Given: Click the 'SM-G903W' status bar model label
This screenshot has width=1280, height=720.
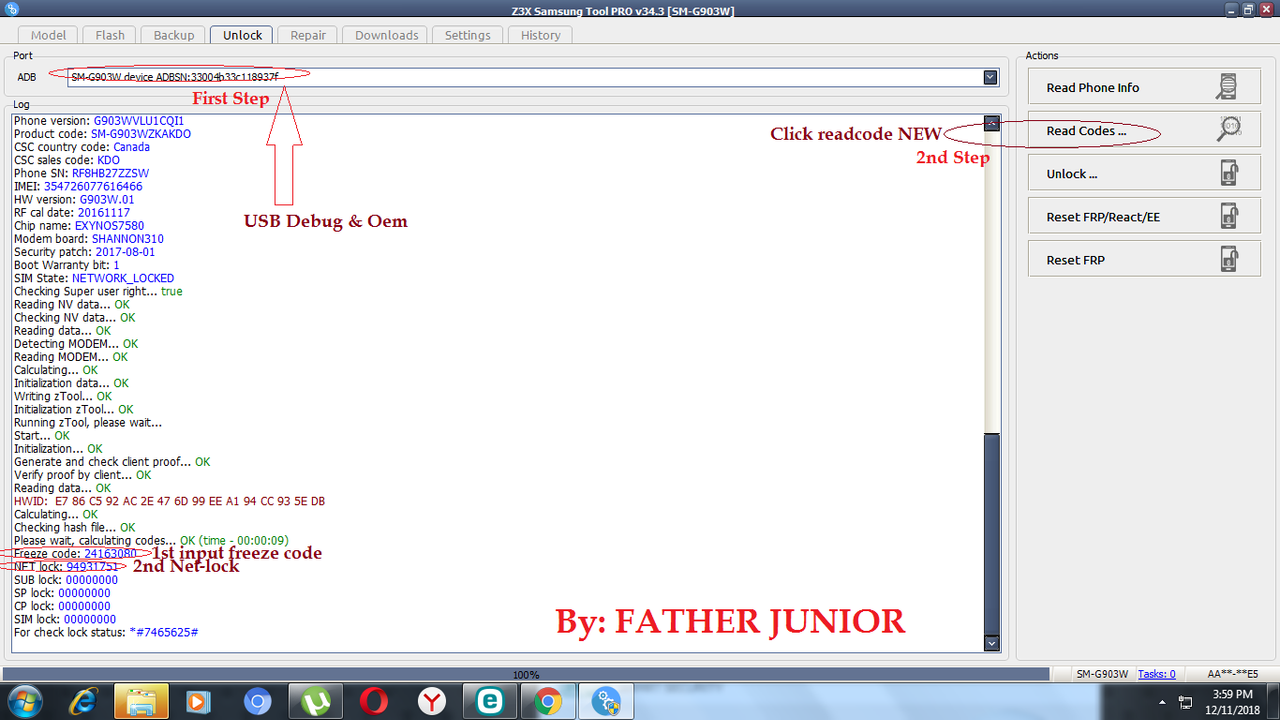Looking at the screenshot, I should (1103, 674).
